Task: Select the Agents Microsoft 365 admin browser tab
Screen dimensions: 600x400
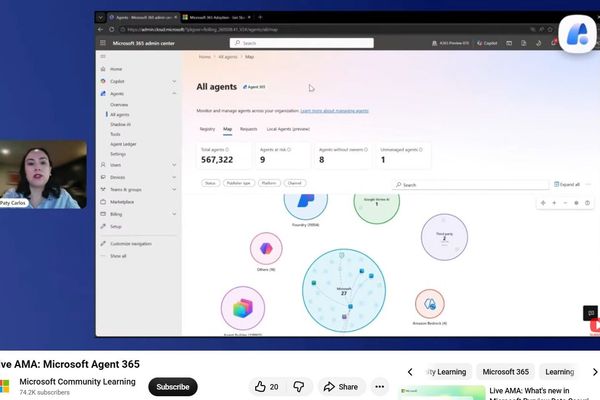Action: click(143, 17)
